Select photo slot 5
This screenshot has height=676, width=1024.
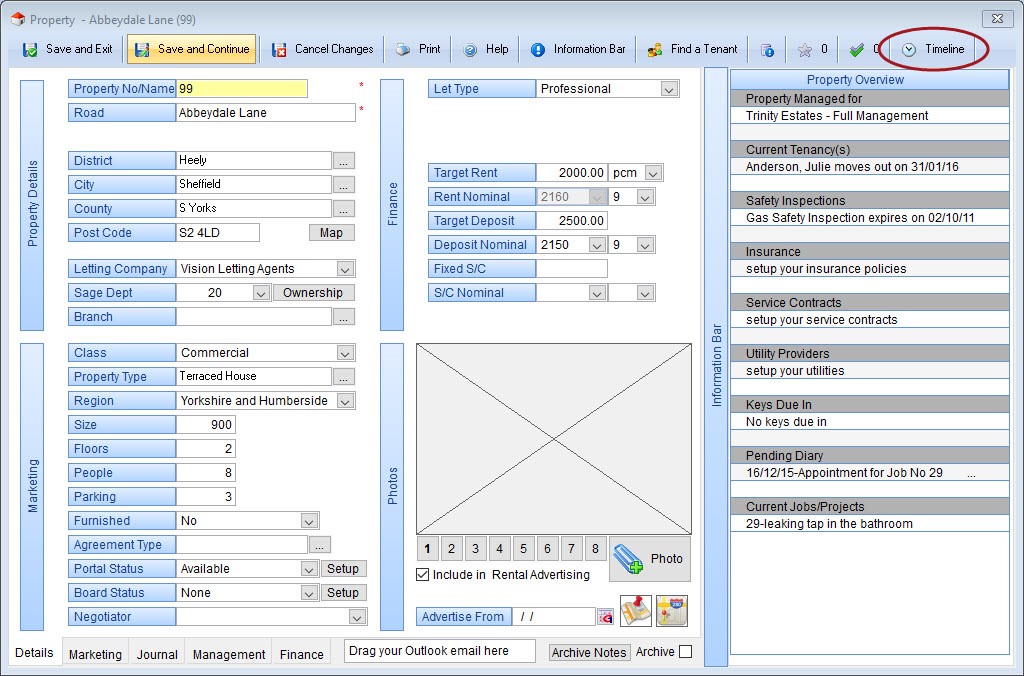(523, 549)
